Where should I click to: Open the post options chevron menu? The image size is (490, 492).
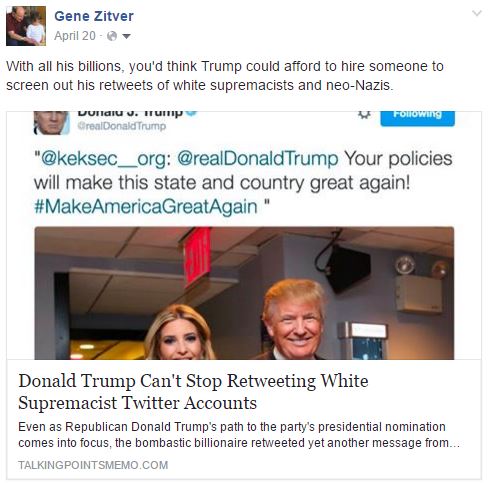pos(477,13)
